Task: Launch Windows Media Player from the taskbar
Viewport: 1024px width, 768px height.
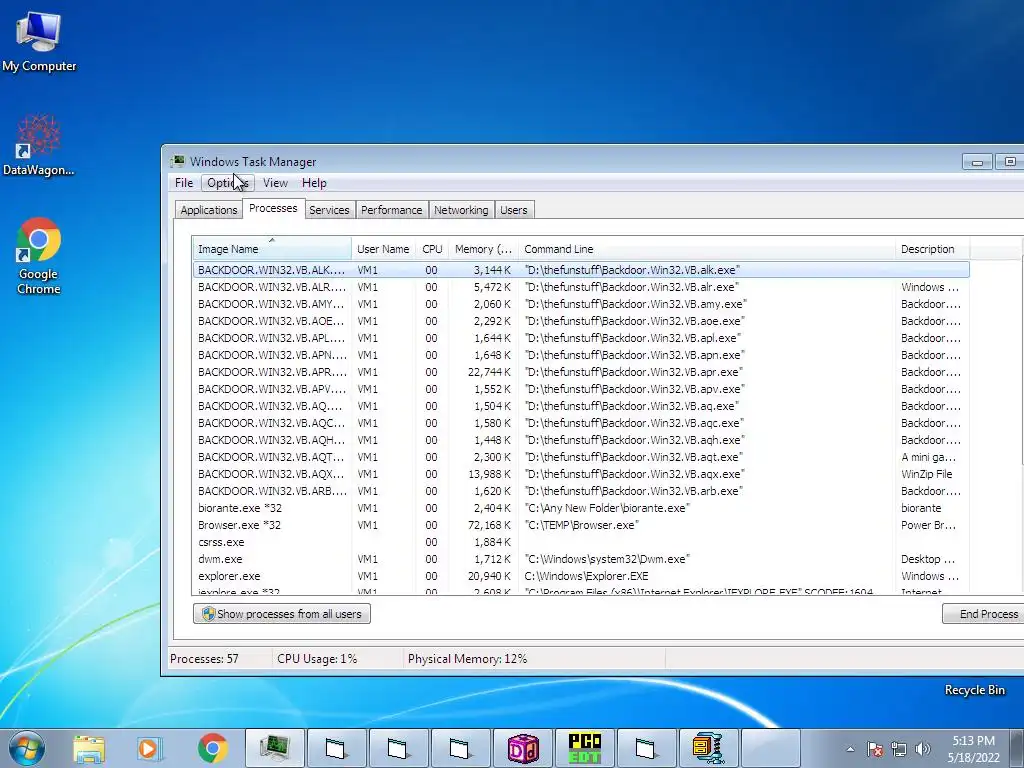Action: tap(150, 748)
